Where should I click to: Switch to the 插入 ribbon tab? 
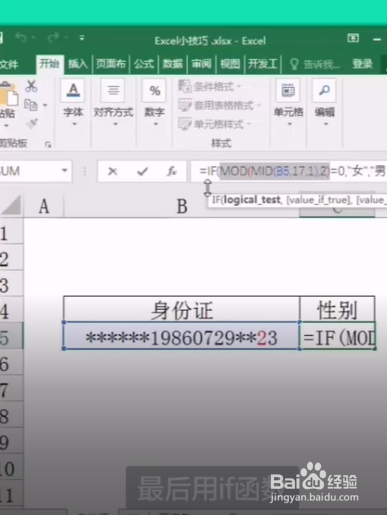(x=78, y=63)
